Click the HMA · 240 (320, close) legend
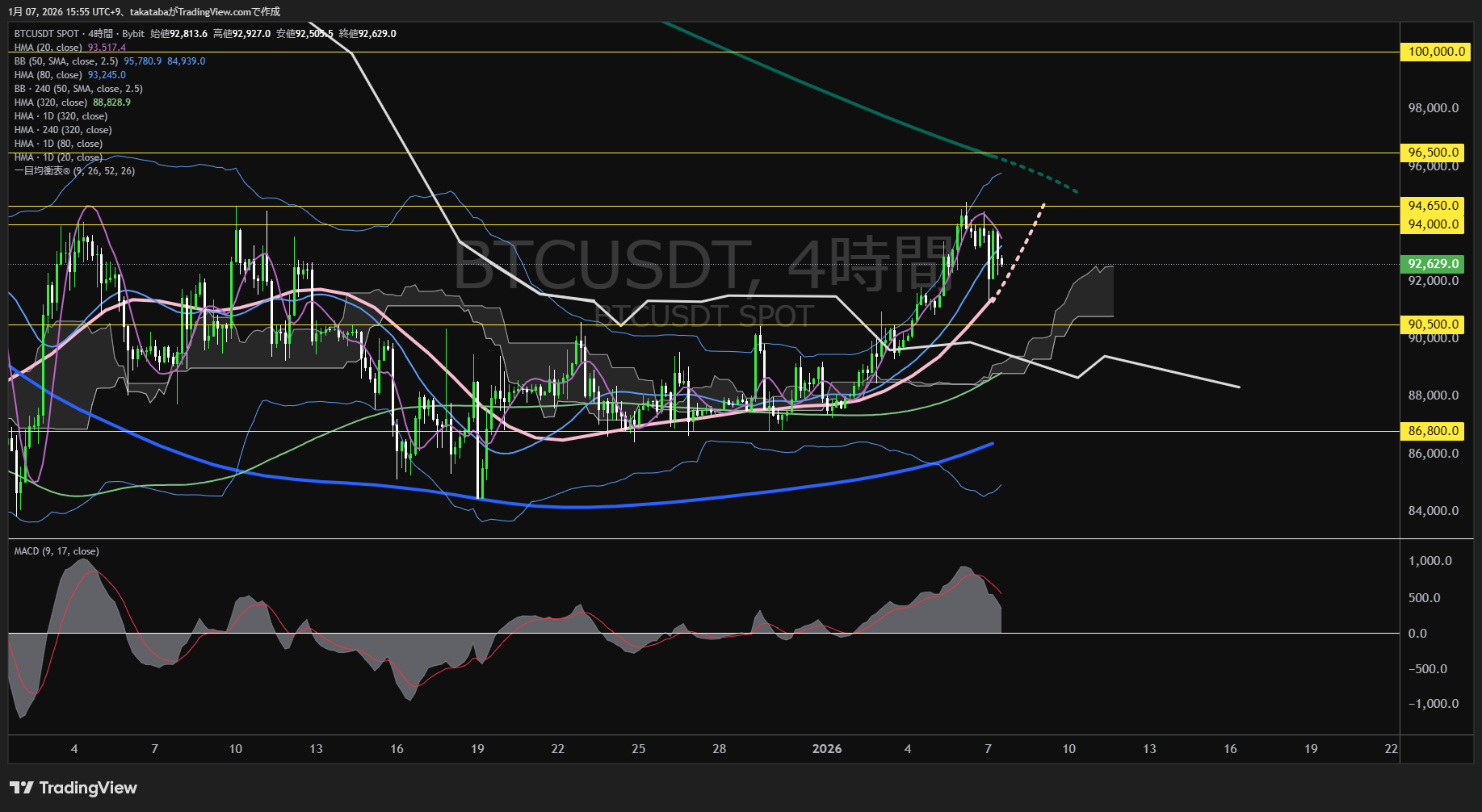 click(63, 130)
